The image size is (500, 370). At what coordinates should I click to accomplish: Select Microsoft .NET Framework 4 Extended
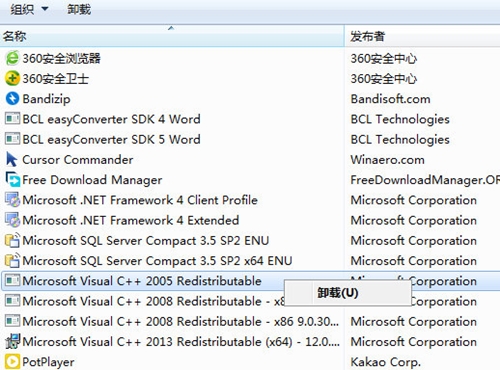point(131,220)
